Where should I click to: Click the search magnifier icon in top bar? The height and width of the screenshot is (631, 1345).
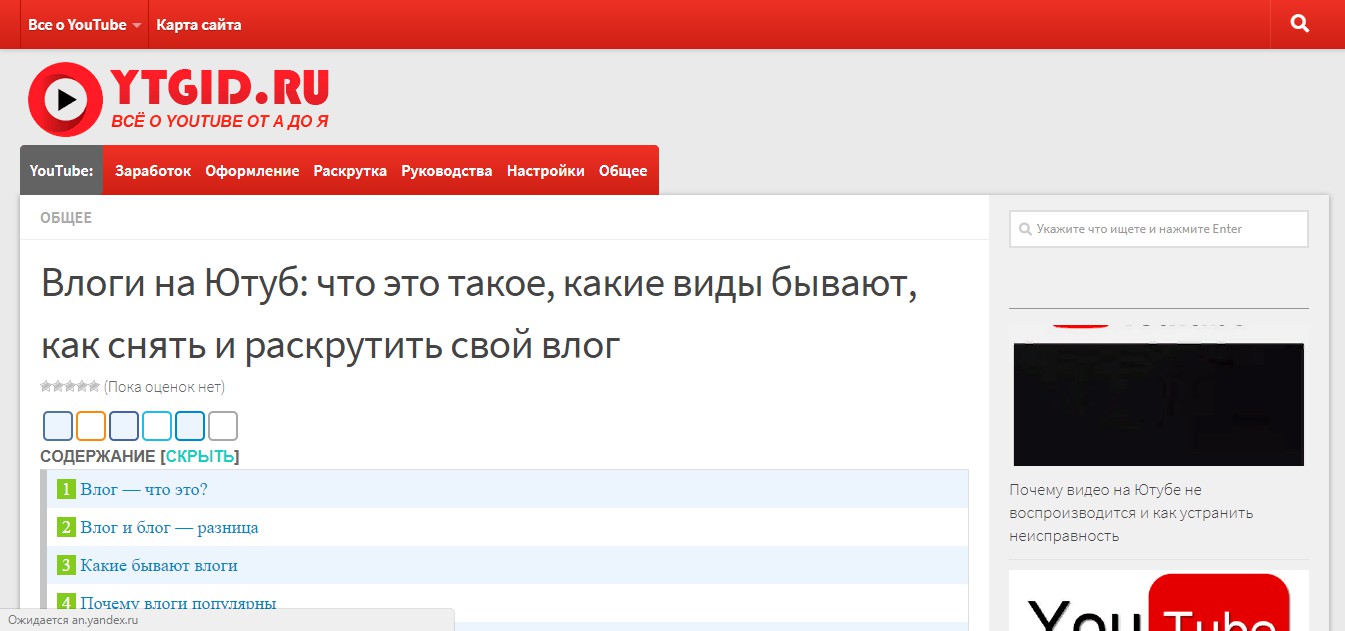[x=1299, y=24]
